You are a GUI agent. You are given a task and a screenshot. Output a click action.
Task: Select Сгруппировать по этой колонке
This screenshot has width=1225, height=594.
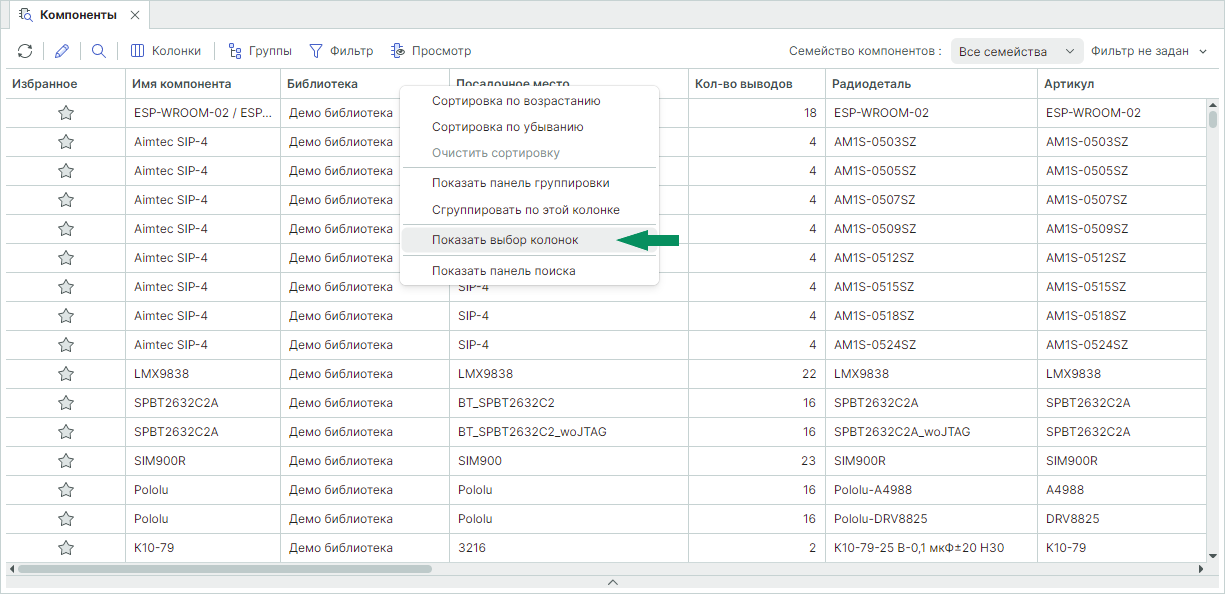tap(525, 210)
